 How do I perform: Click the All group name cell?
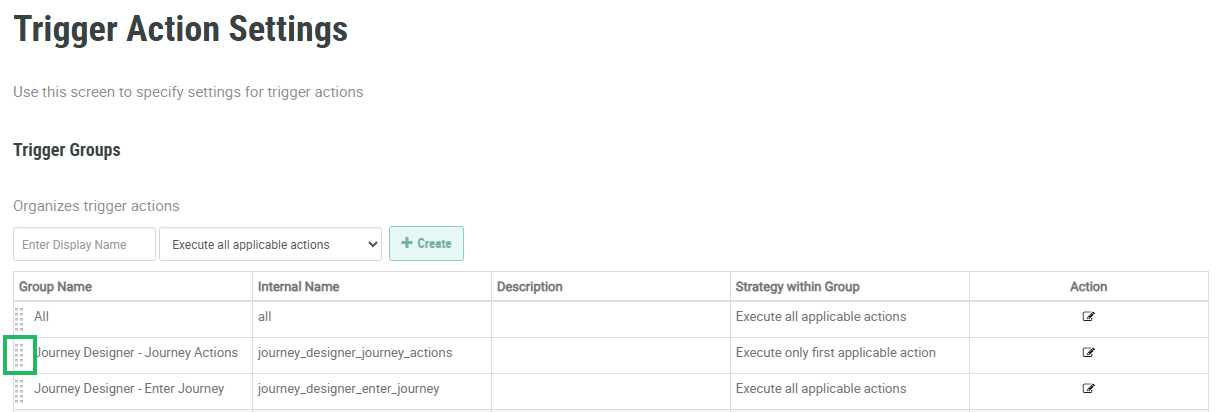pyautogui.click(x=41, y=317)
